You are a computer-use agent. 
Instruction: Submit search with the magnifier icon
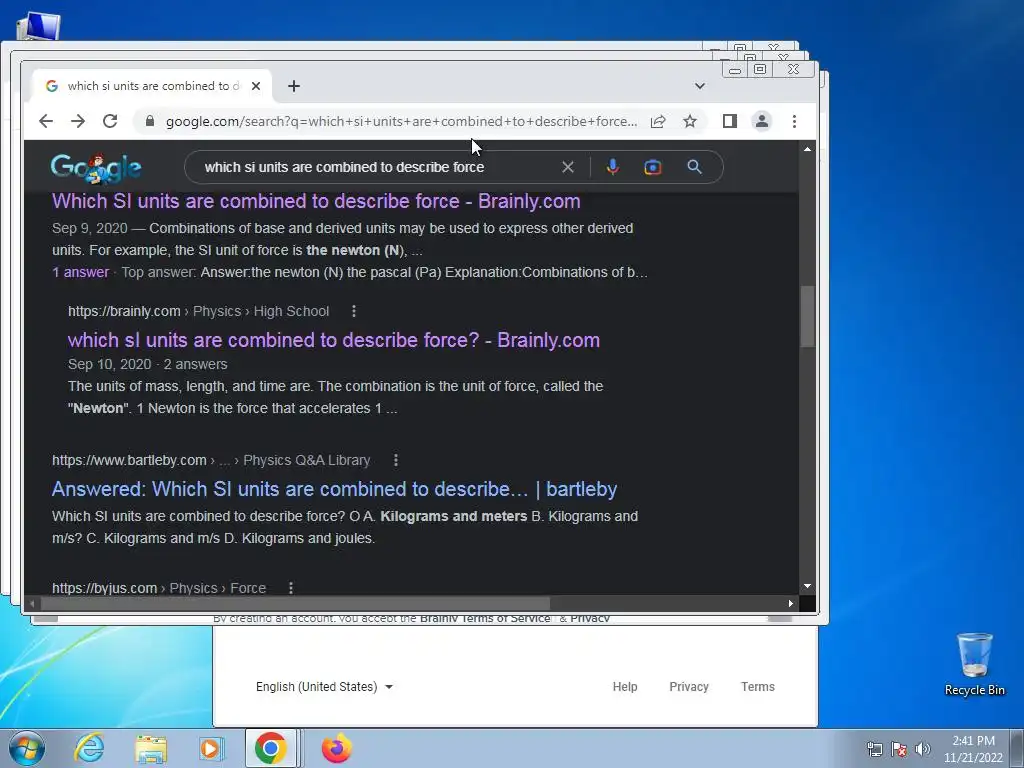694,167
